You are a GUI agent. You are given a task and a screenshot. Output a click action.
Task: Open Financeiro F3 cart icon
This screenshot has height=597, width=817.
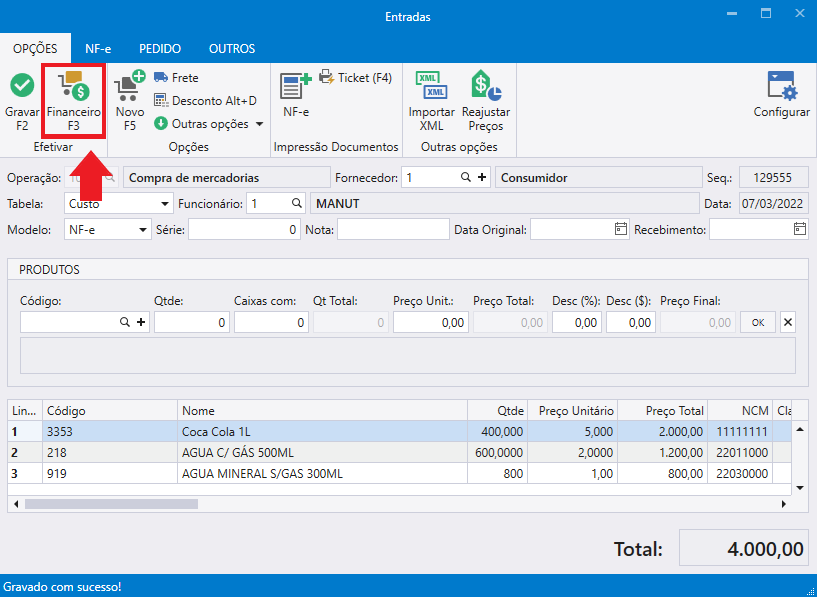point(73,85)
